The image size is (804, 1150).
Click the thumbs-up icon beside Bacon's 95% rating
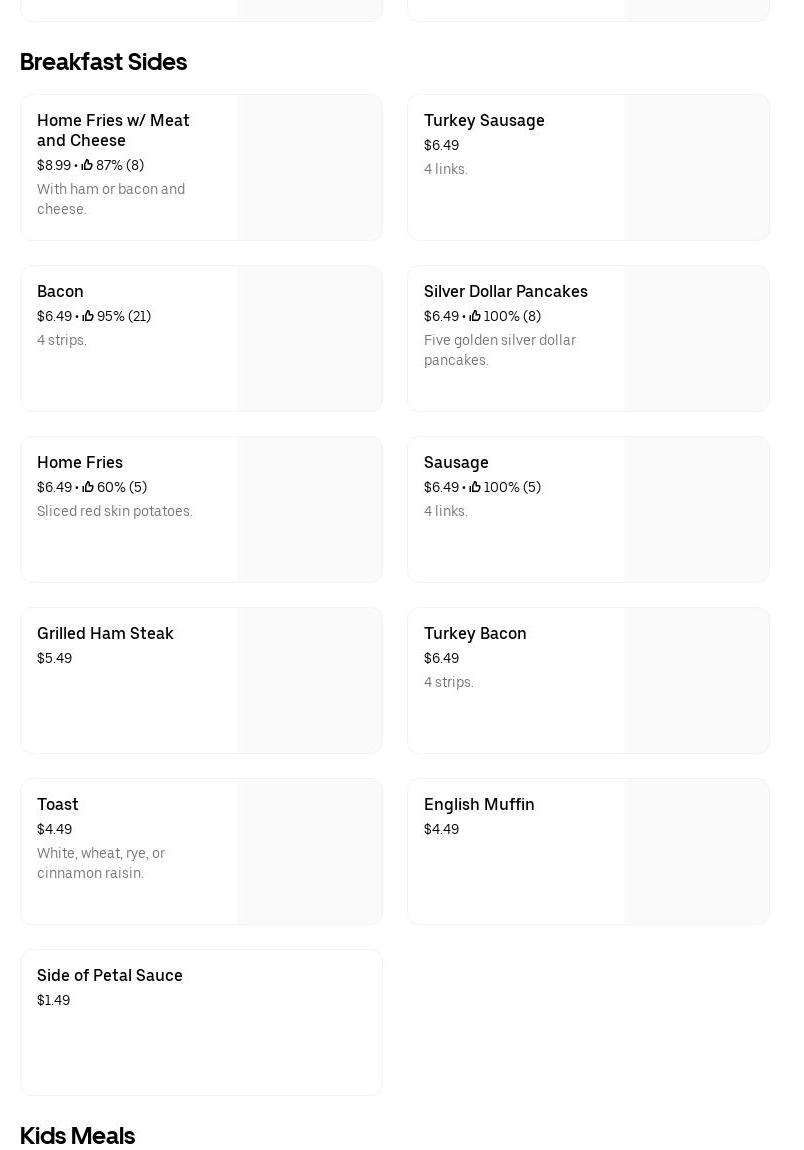(x=88, y=316)
